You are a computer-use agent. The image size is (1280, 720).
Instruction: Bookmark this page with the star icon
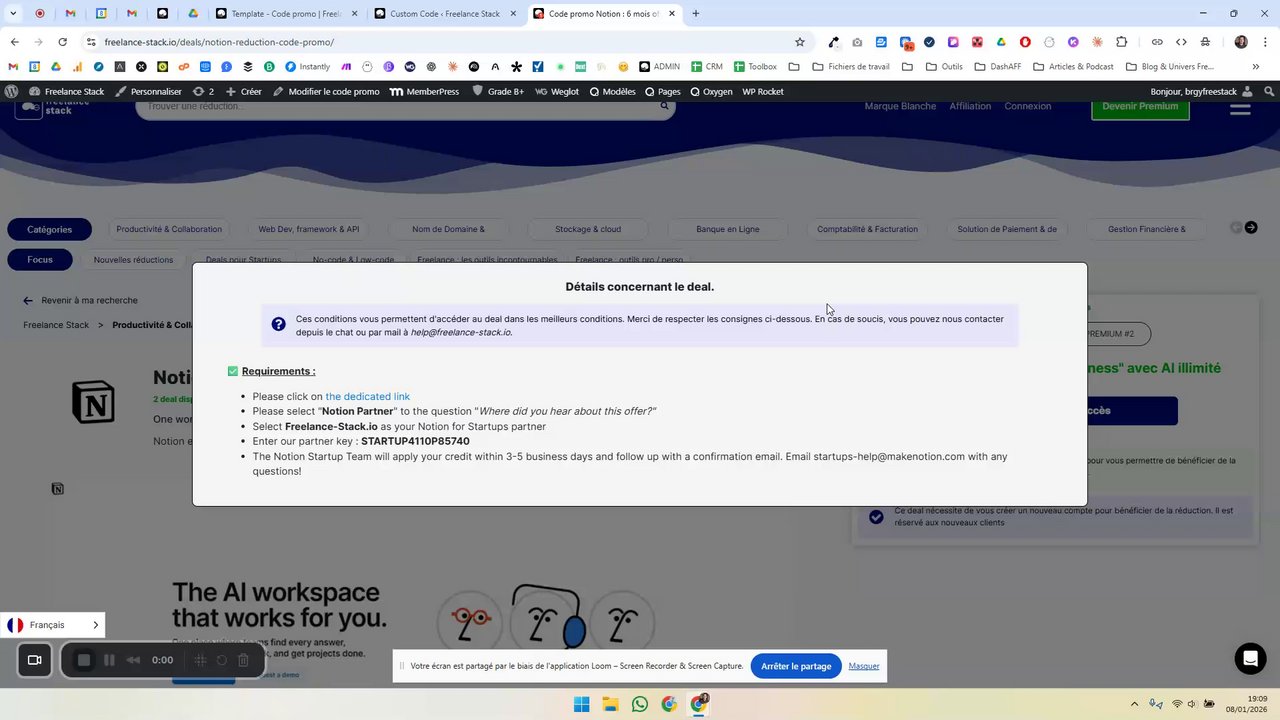tap(800, 42)
